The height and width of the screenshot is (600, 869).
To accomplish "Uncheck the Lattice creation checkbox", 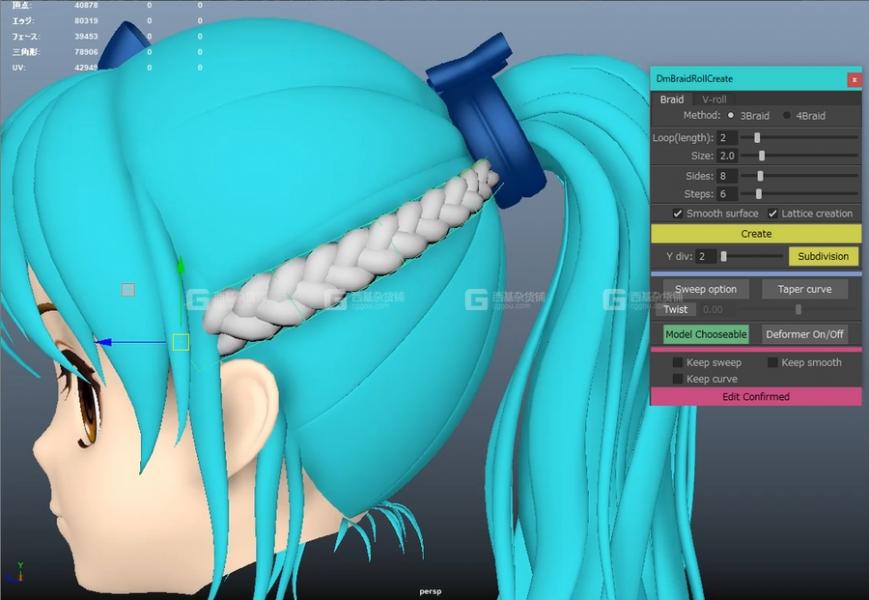I will tap(773, 213).
